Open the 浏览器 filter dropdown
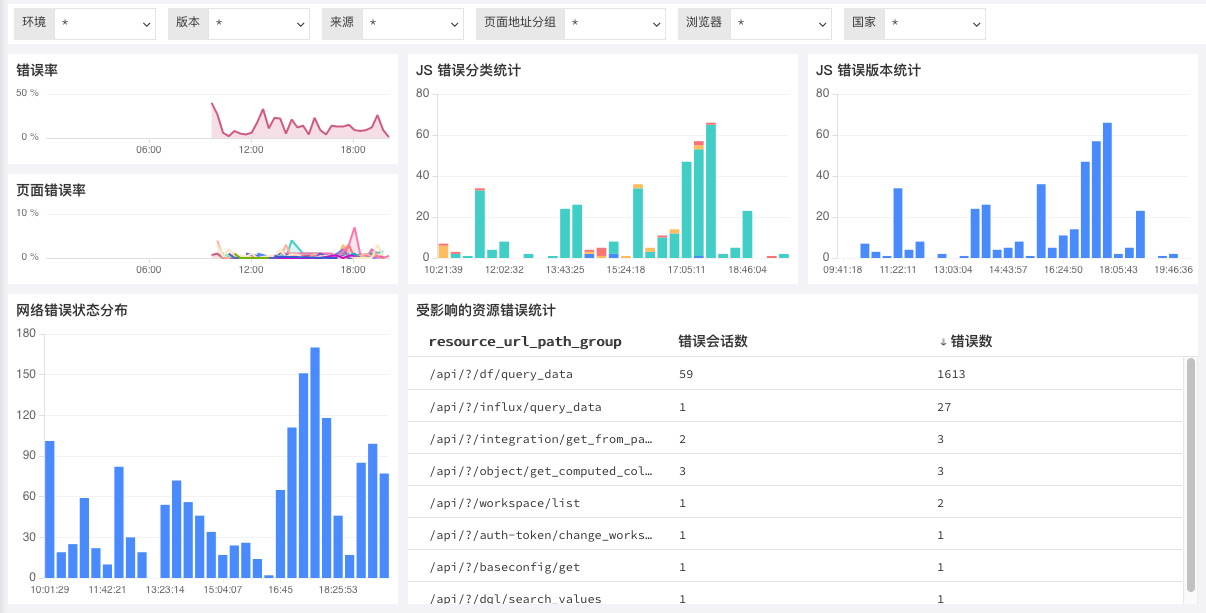This screenshot has width=1206, height=613. [780, 23]
